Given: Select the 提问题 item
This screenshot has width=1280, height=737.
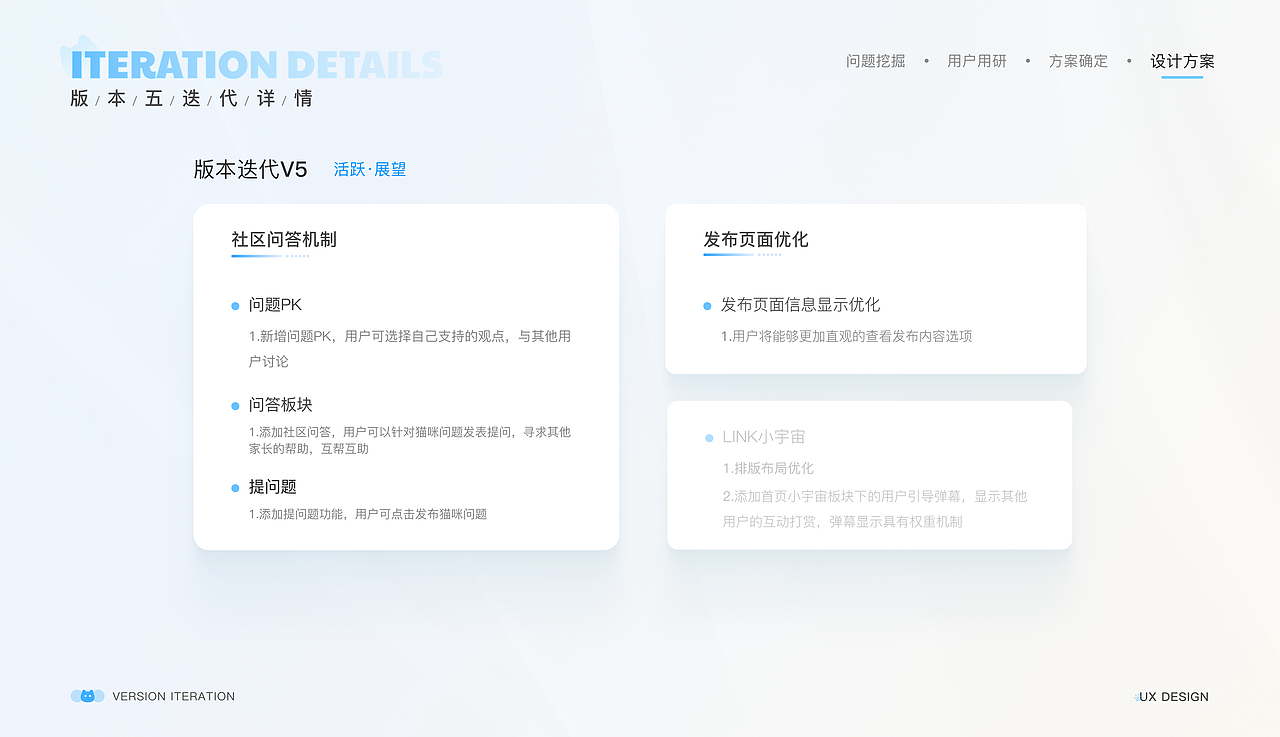Looking at the screenshot, I should click(273, 487).
